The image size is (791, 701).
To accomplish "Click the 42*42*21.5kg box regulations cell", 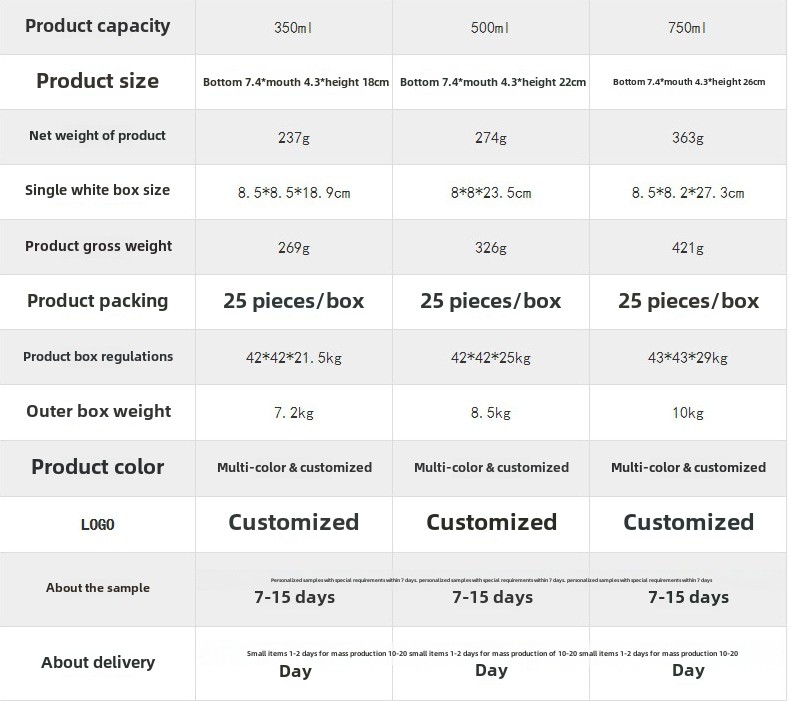I will click(294, 358).
